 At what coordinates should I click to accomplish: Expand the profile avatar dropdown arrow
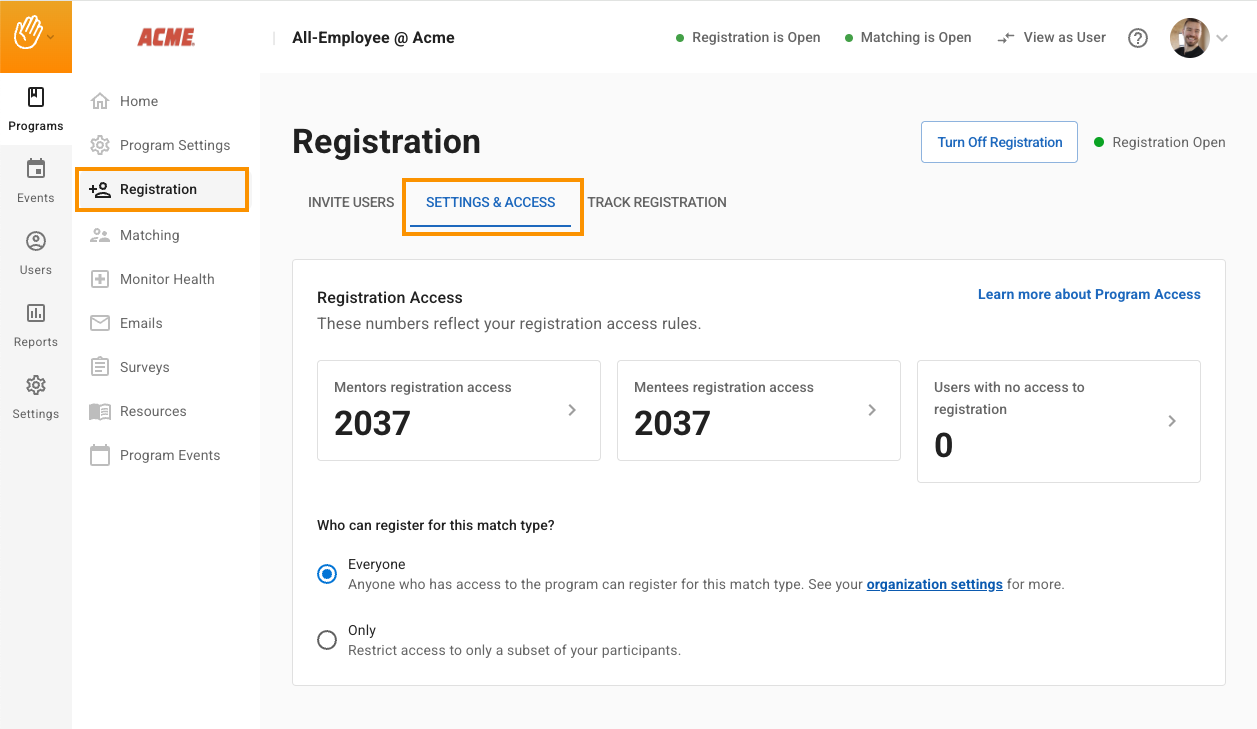[1222, 39]
